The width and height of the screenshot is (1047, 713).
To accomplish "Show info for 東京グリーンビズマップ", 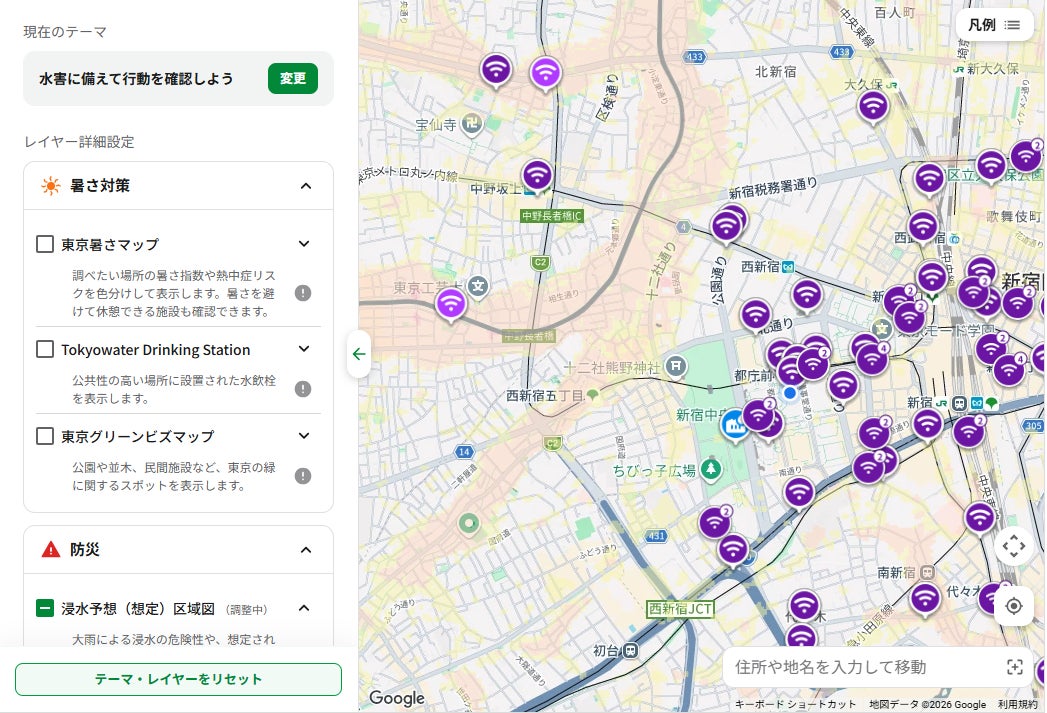I will 303,476.
